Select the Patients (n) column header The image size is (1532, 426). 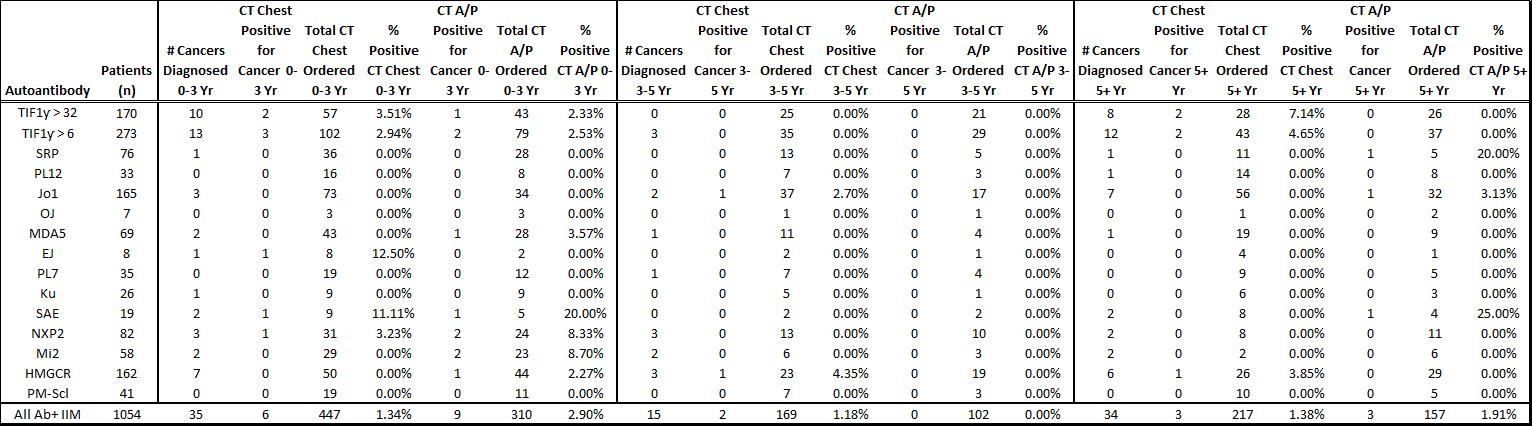[127, 80]
